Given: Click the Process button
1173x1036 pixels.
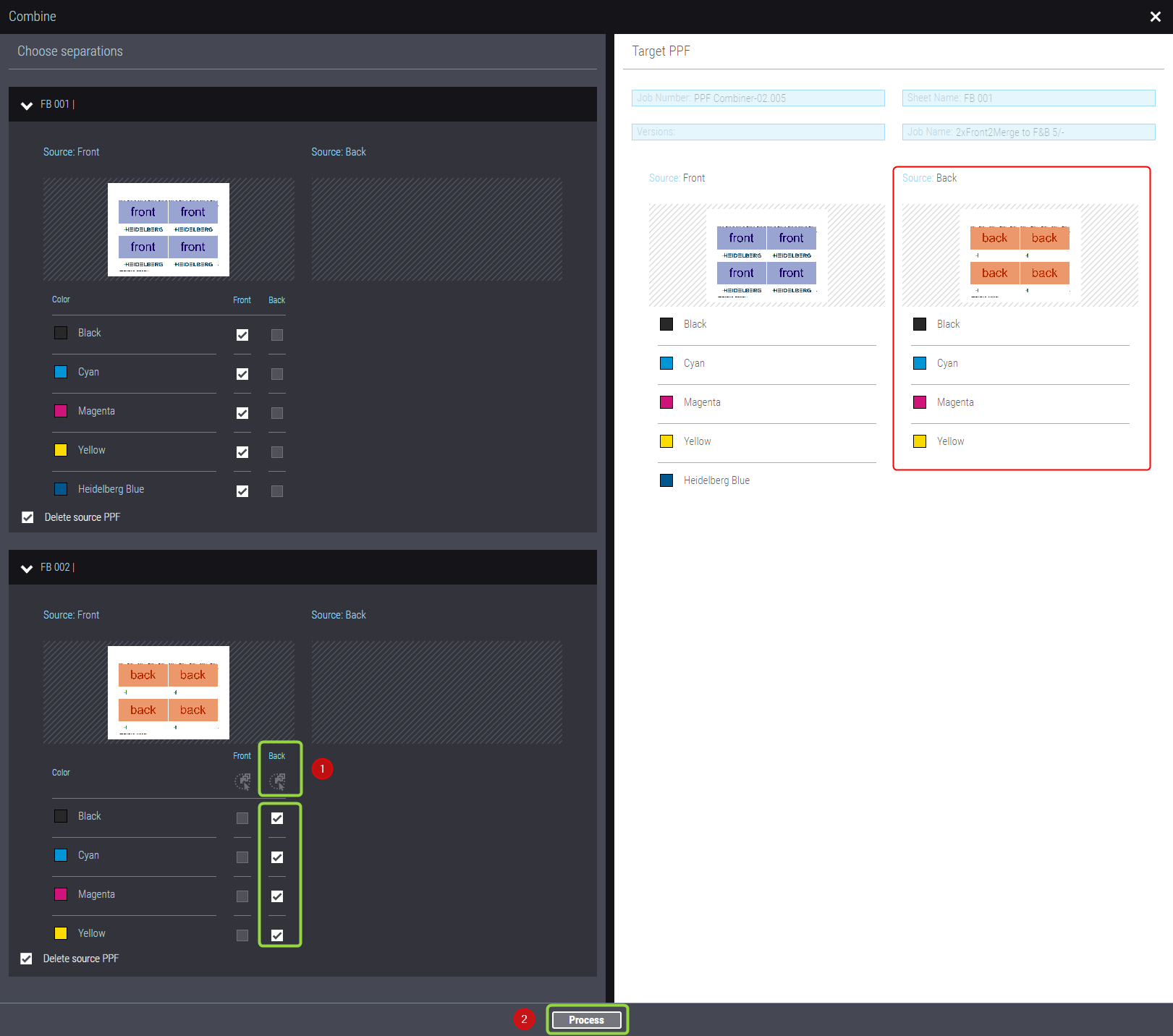Looking at the screenshot, I should [x=586, y=1019].
